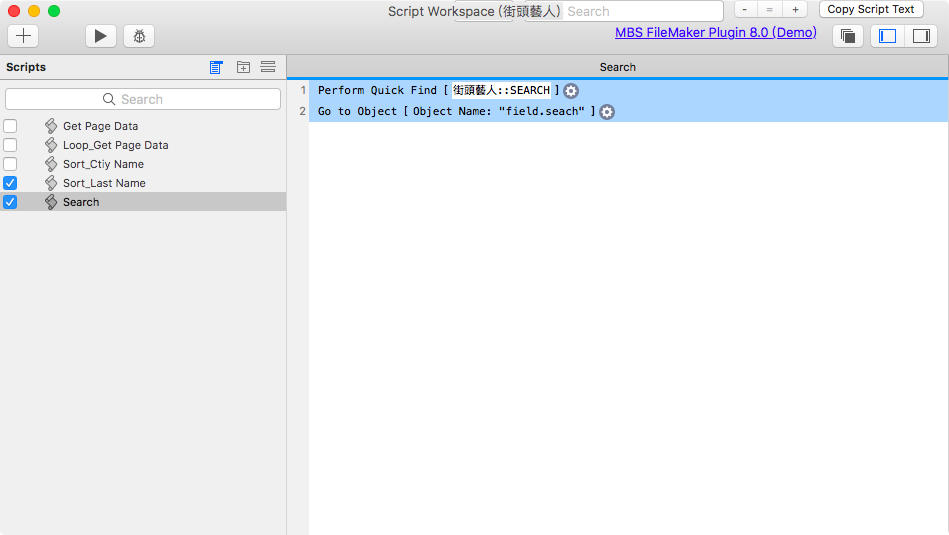949x535 pixels.
Task: Toggle the right steps pane
Action: point(921,36)
